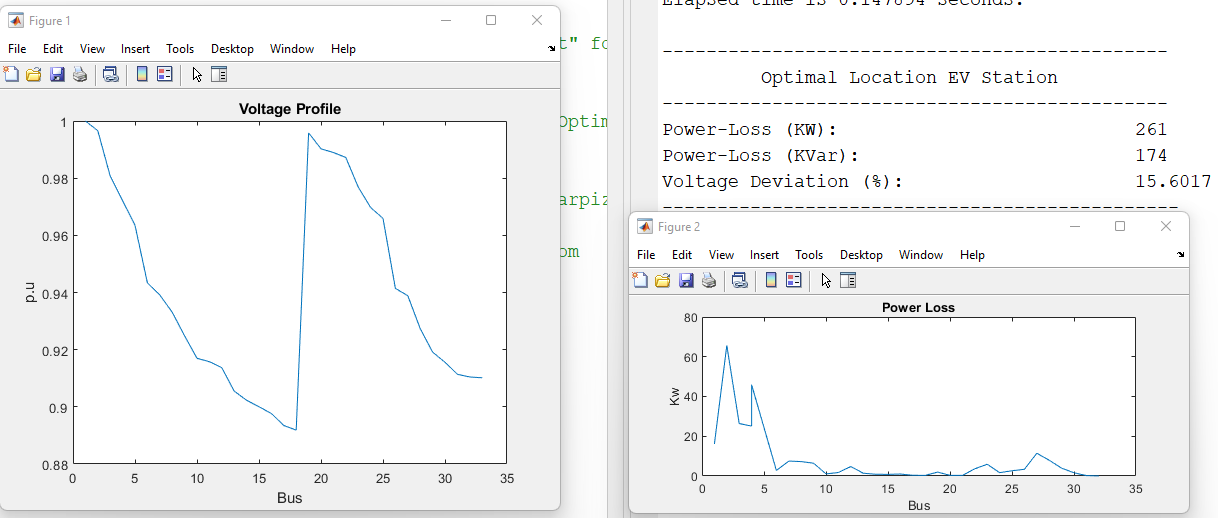This screenshot has width=1218, height=518.
Task: Click the p.u y-axis label
Action: pos(29,293)
